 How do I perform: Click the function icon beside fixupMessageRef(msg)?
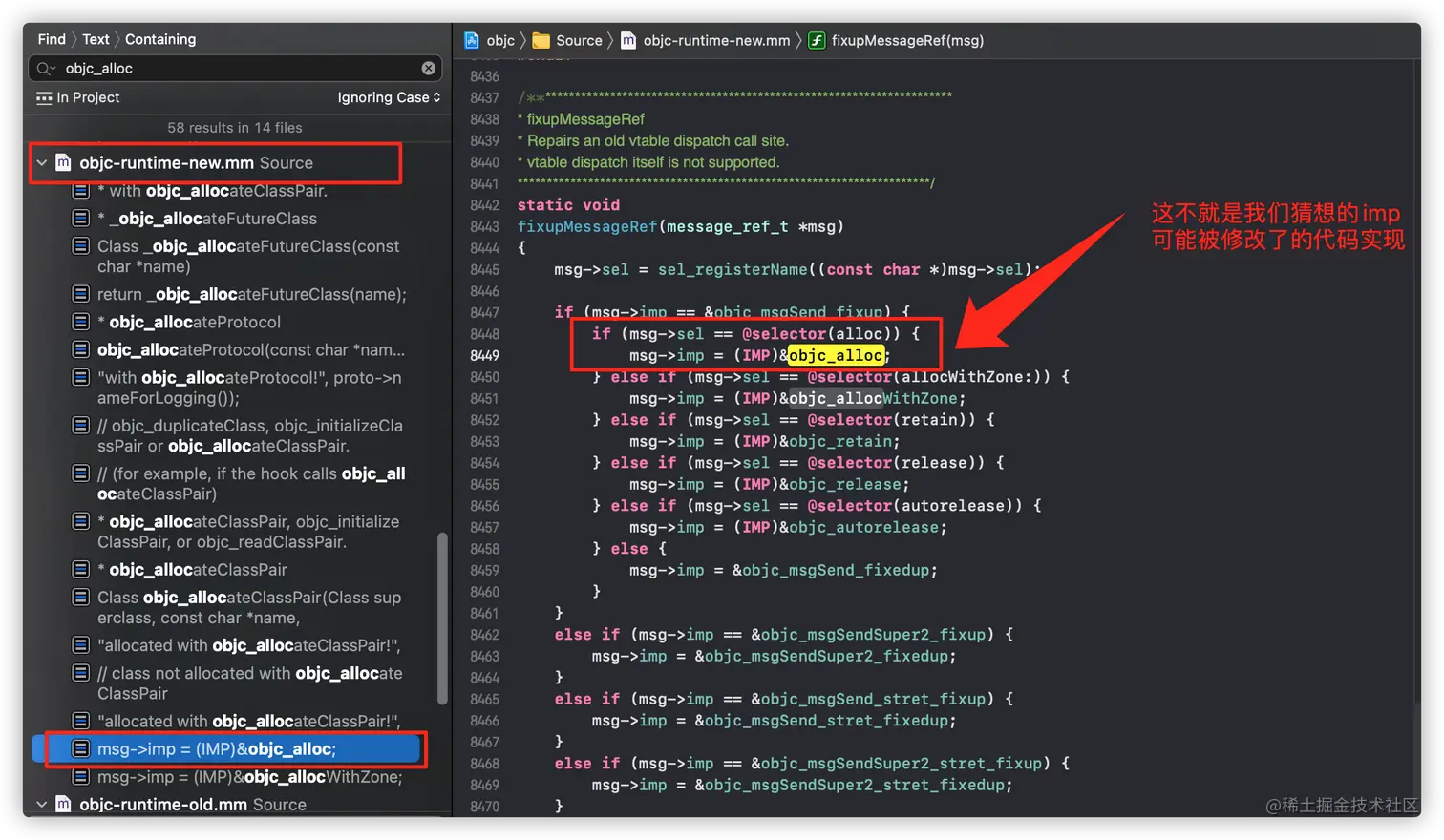(817, 40)
